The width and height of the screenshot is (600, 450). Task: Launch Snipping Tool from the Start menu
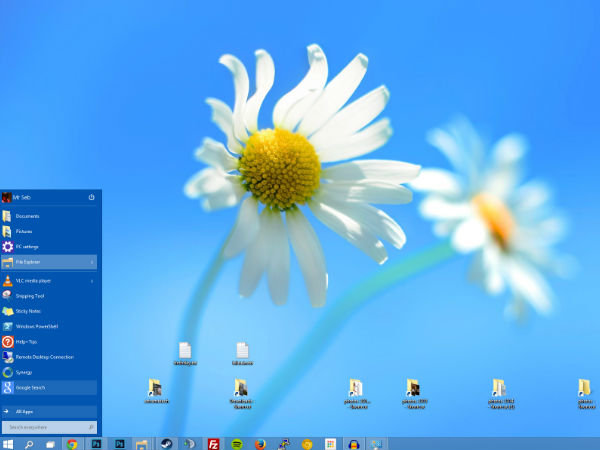click(30, 296)
